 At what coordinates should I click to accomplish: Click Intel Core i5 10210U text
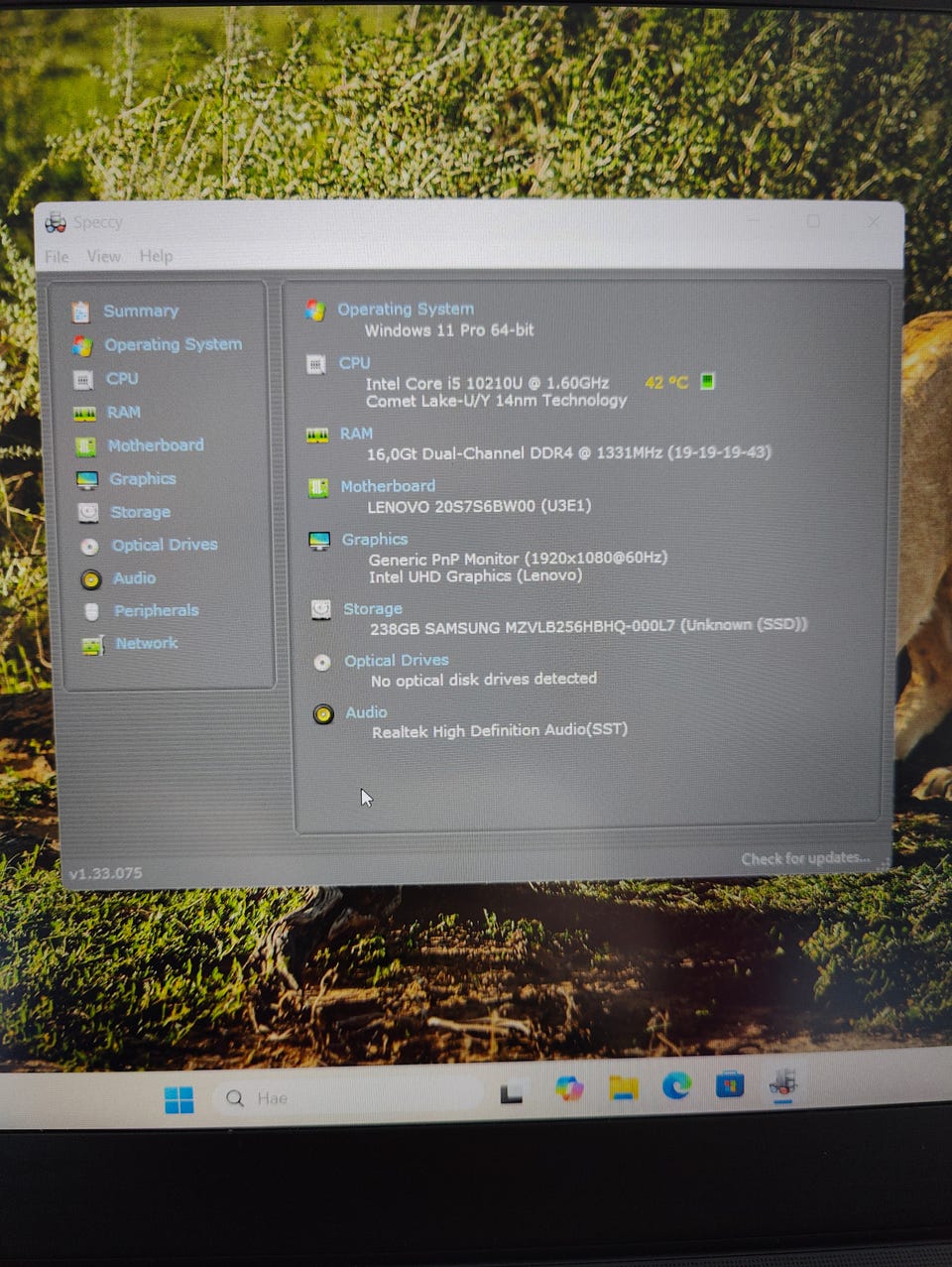(487, 384)
